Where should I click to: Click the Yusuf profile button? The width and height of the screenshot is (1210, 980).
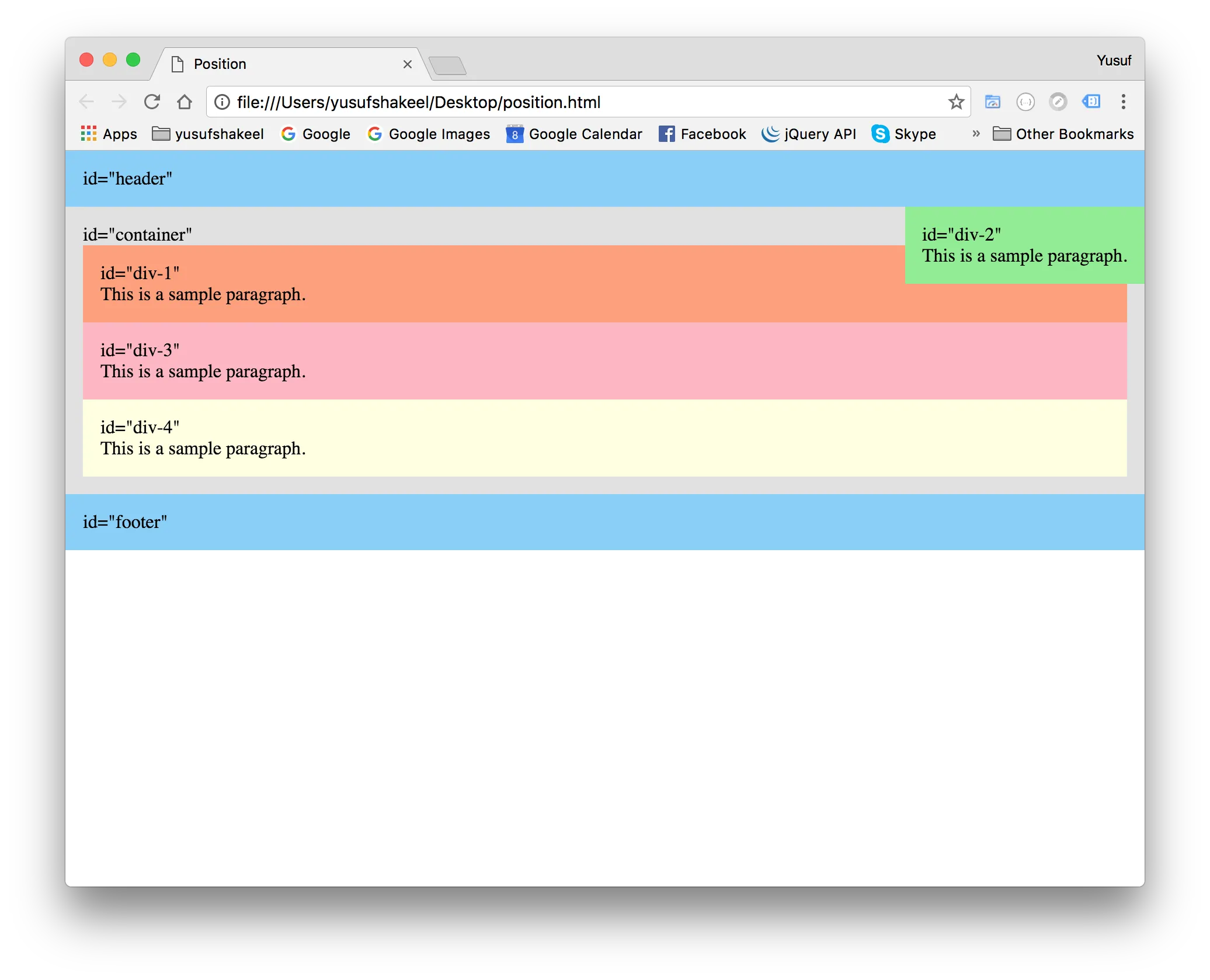tap(1114, 61)
